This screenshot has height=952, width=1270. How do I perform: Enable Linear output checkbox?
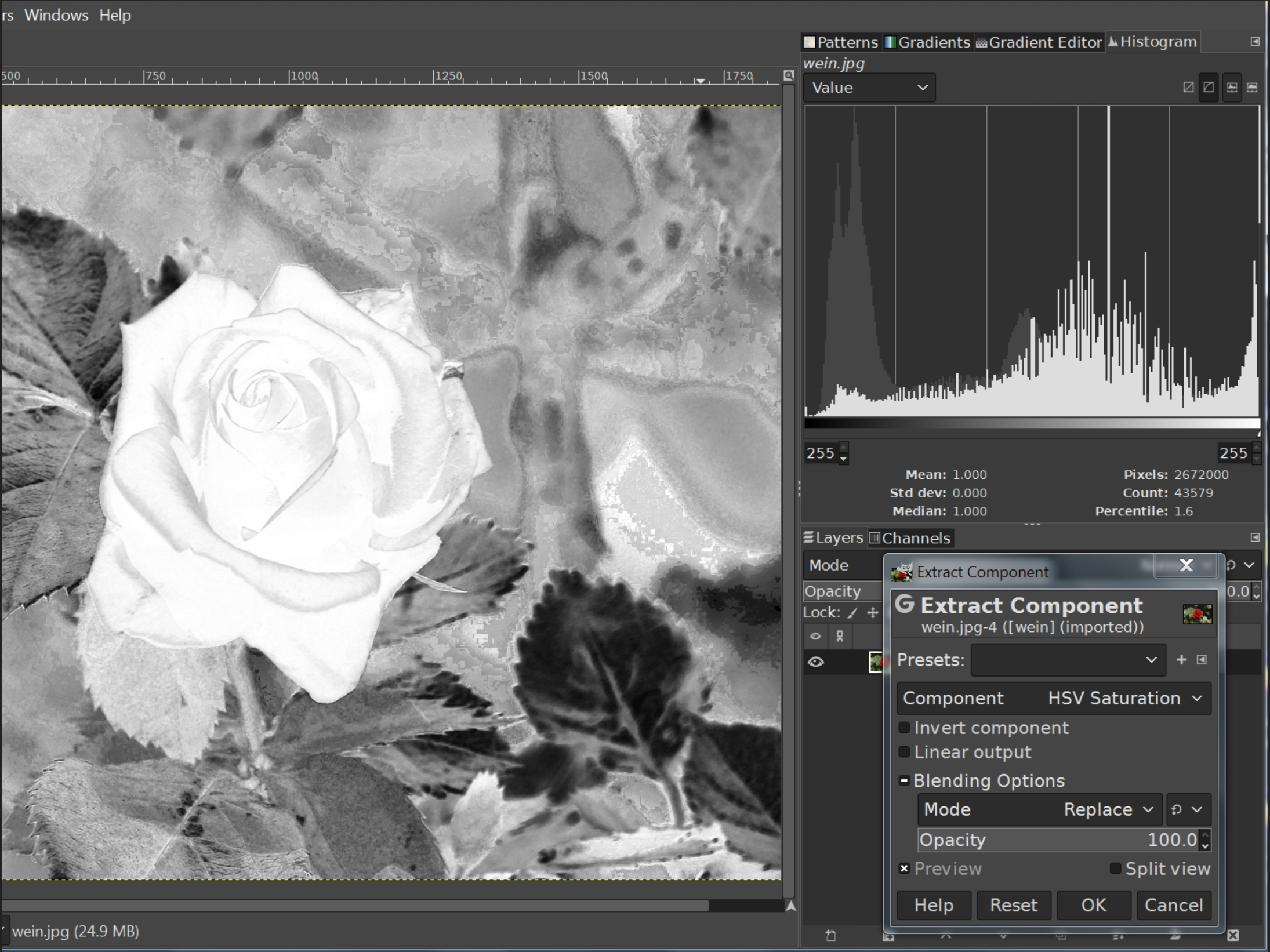pyautogui.click(x=904, y=753)
